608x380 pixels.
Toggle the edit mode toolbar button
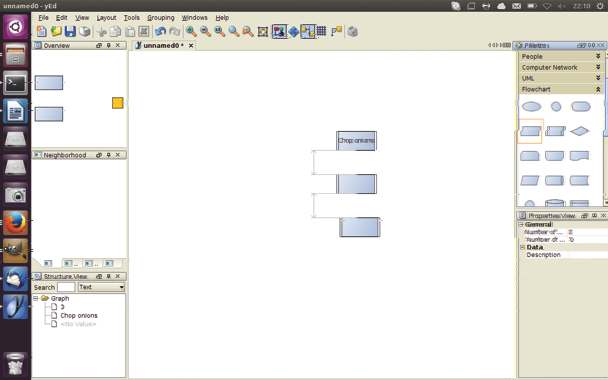[279, 31]
